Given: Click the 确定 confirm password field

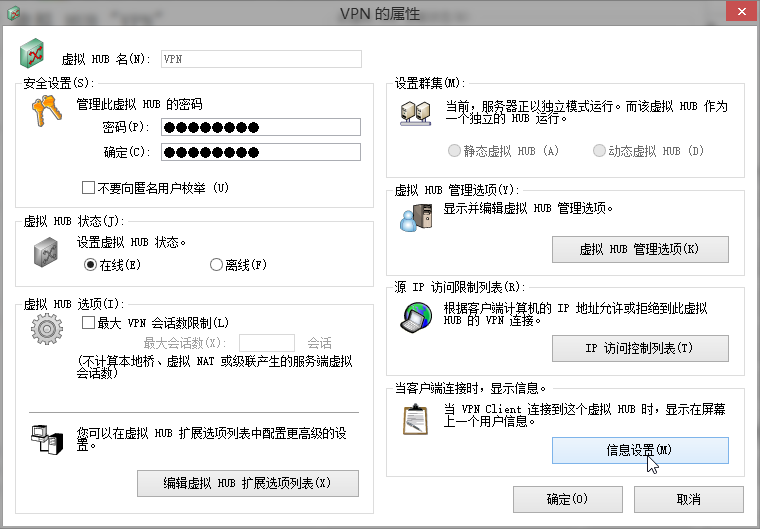Looking at the screenshot, I should [x=260, y=152].
